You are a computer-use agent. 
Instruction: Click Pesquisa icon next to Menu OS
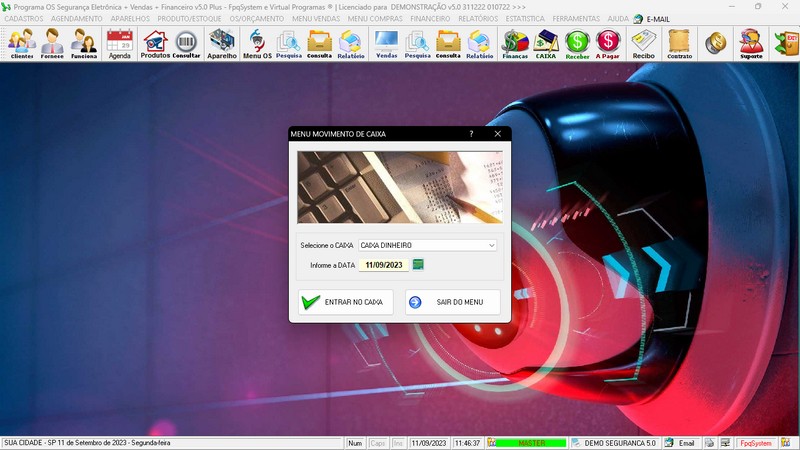point(289,44)
